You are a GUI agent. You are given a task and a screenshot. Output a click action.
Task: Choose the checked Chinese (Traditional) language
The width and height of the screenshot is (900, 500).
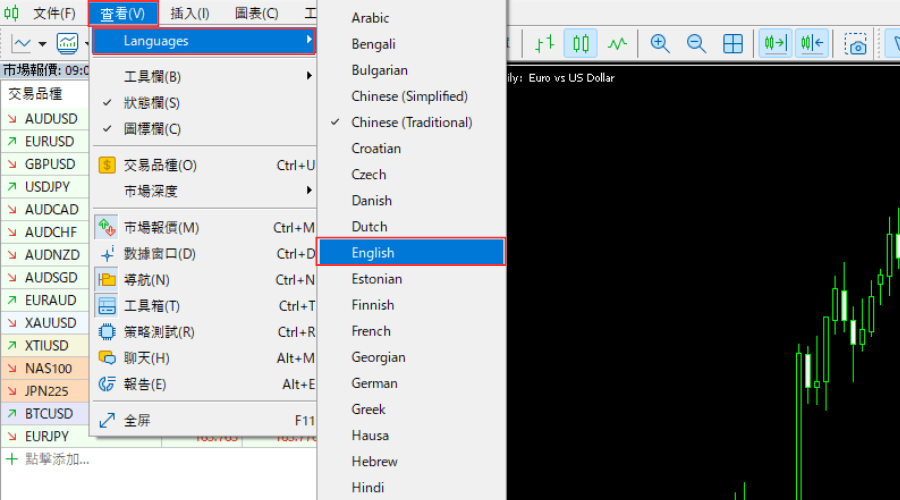coord(411,123)
